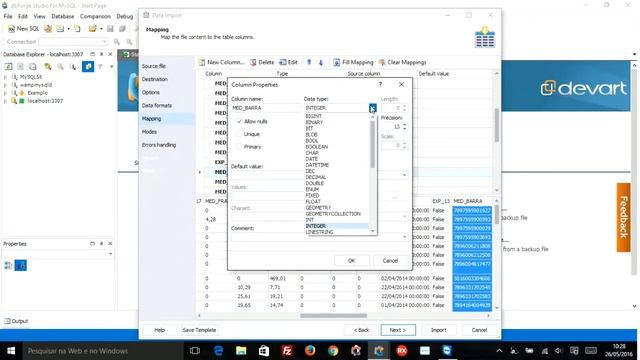This screenshot has width=640, height=360.
Task: Select DATETIME from the data type list
Action: [317, 165]
